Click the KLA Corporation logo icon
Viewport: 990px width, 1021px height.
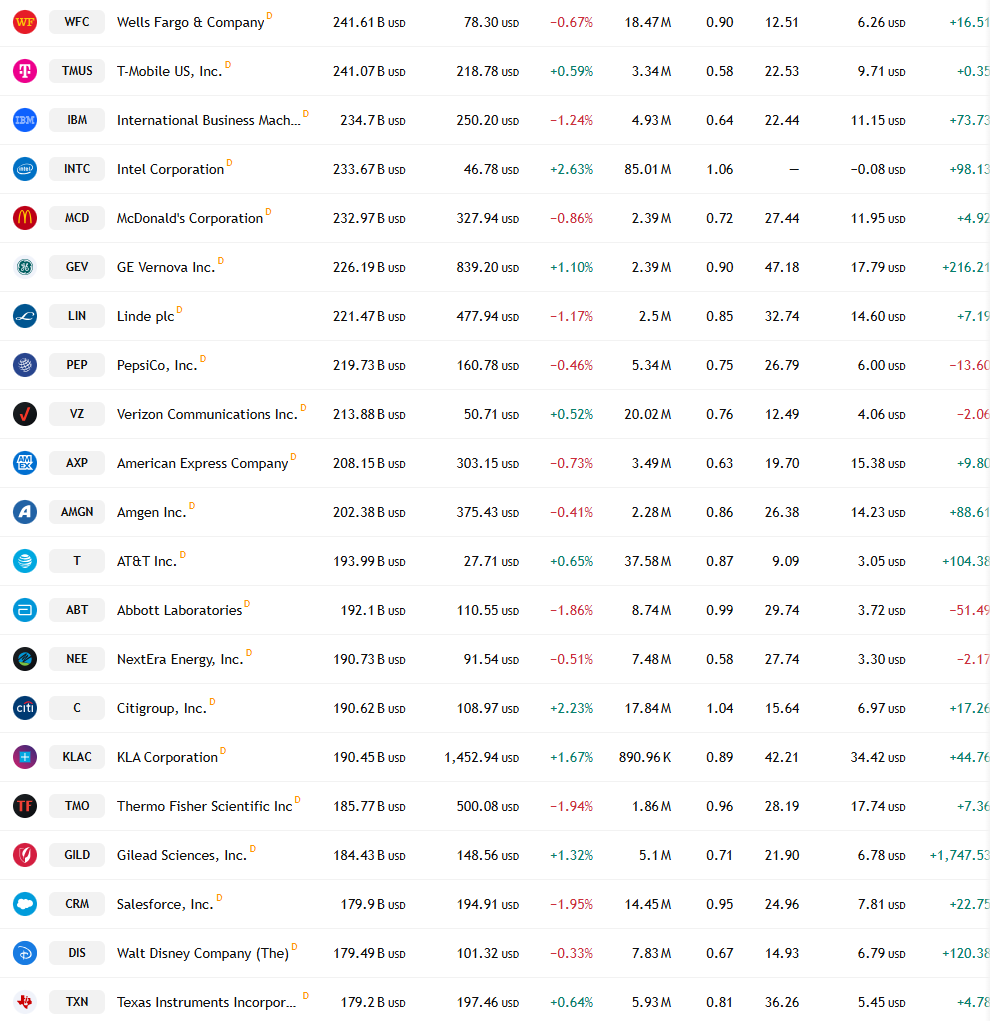(x=25, y=757)
